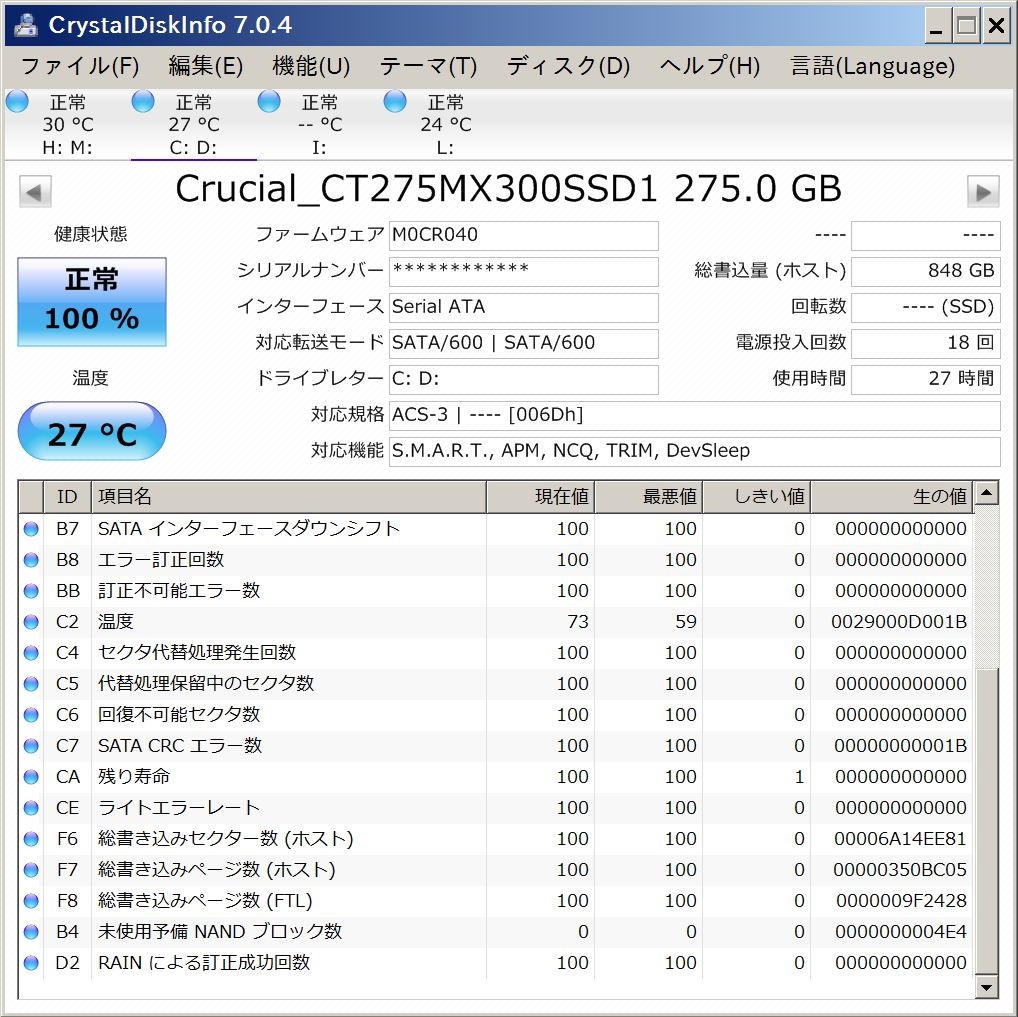
Task: Select raw value 00006A14EE81
Action: coord(900,839)
